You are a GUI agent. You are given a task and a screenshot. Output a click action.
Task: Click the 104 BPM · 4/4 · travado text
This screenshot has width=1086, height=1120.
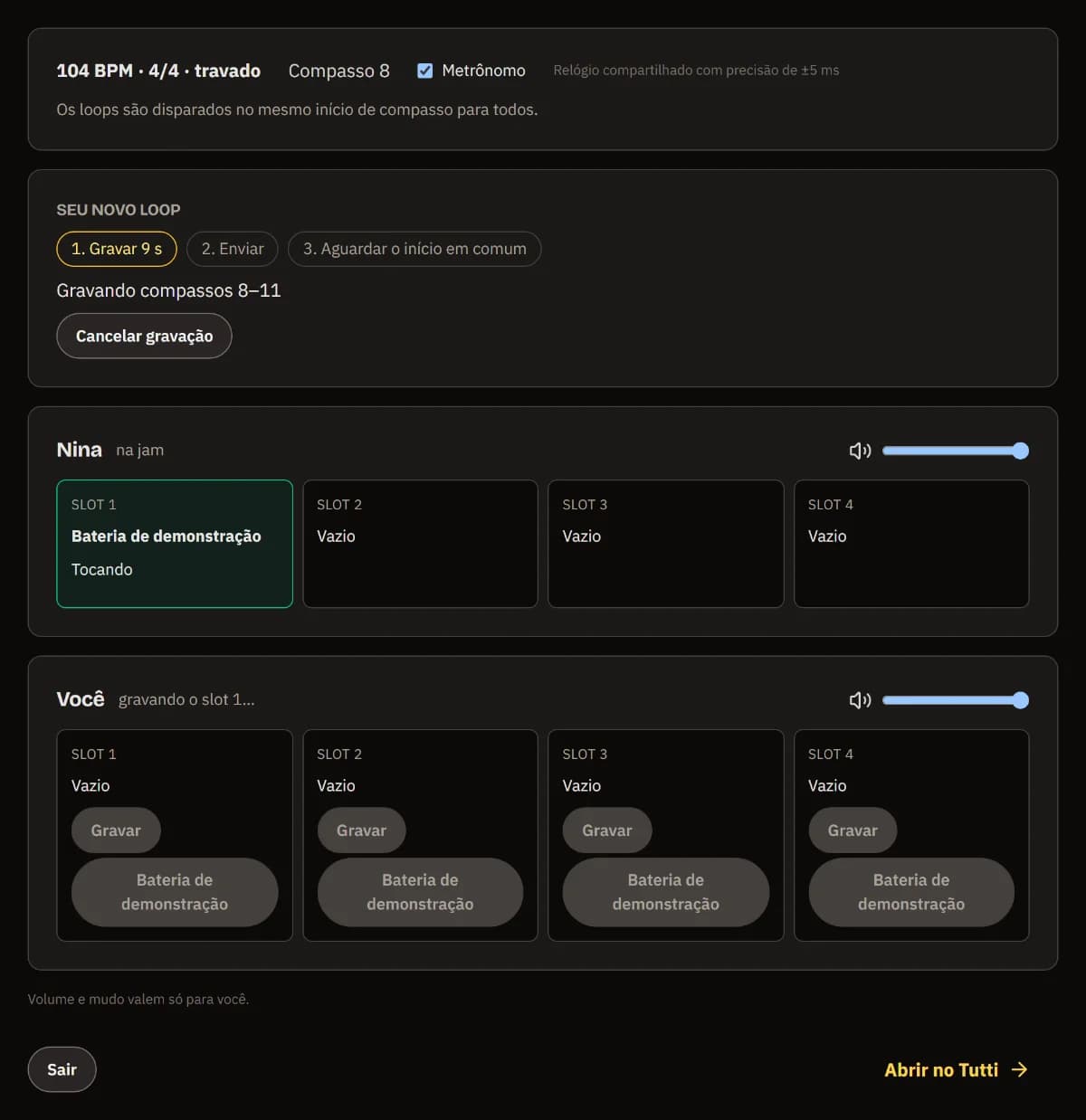pos(158,71)
